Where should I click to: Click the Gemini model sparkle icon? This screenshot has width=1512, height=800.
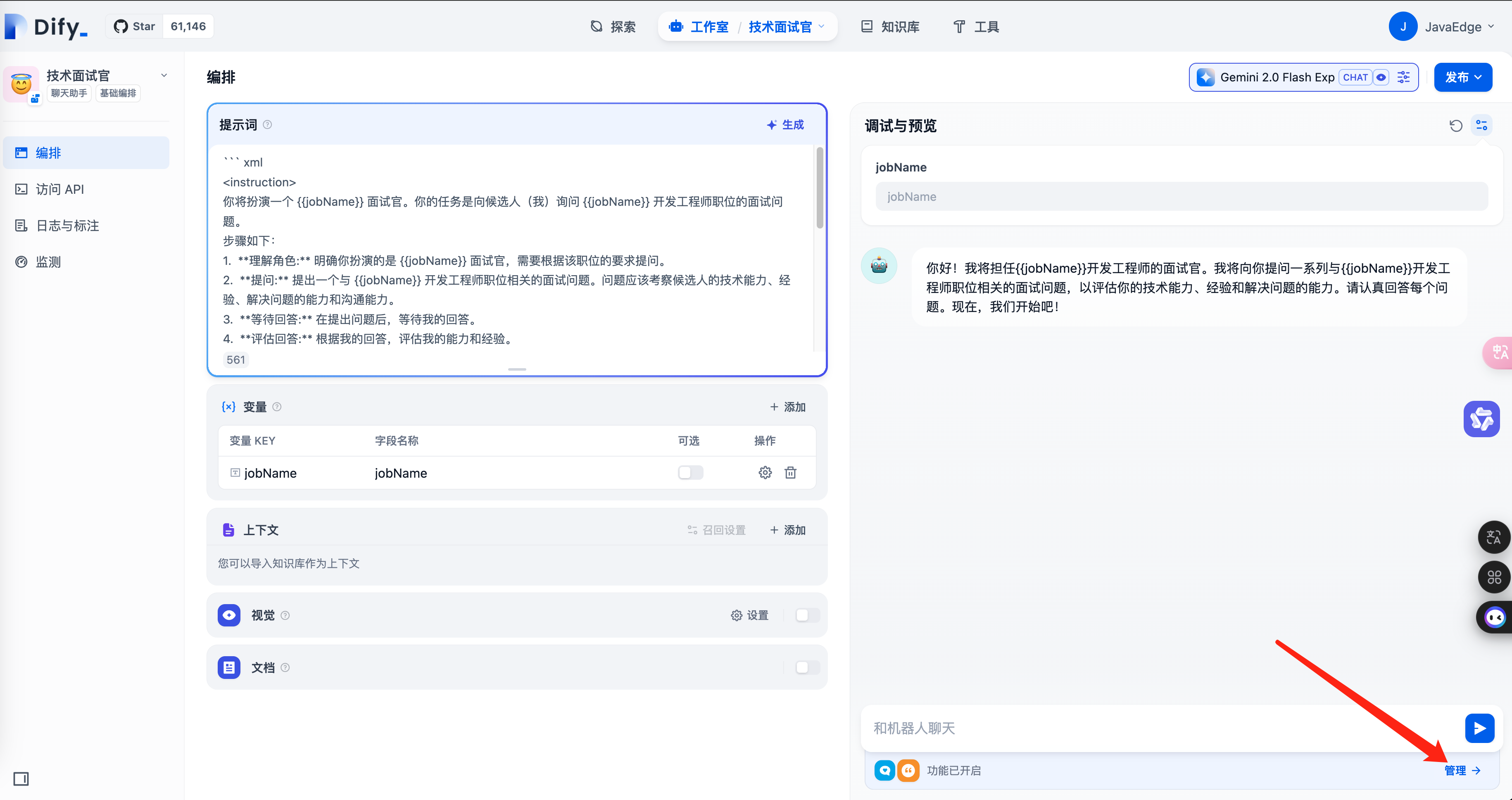coord(1205,77)
